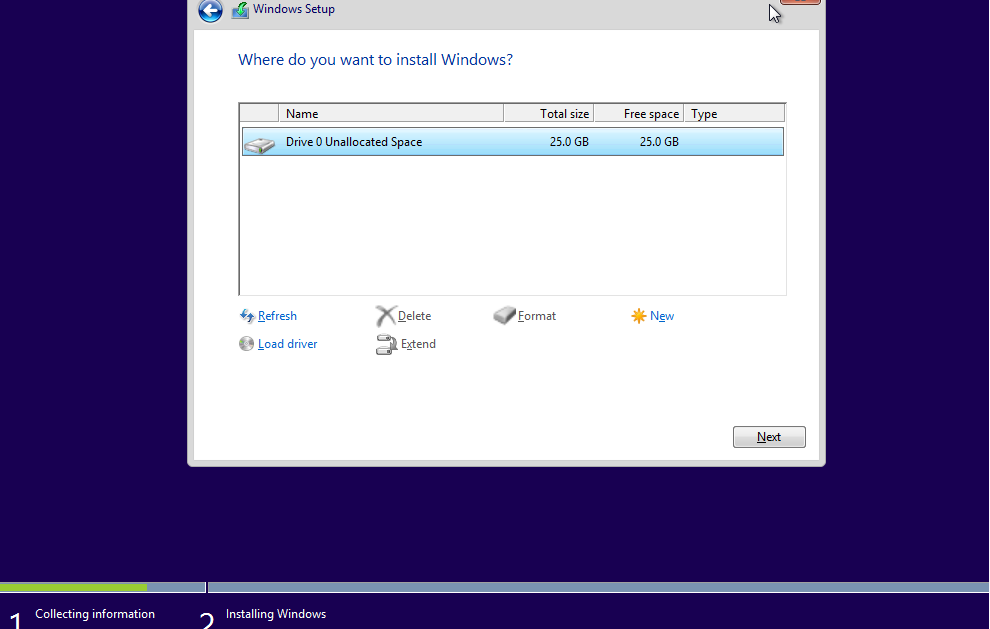Click the Format drive icon
This screenshot has height=629, width=990.
click(504, 315)
